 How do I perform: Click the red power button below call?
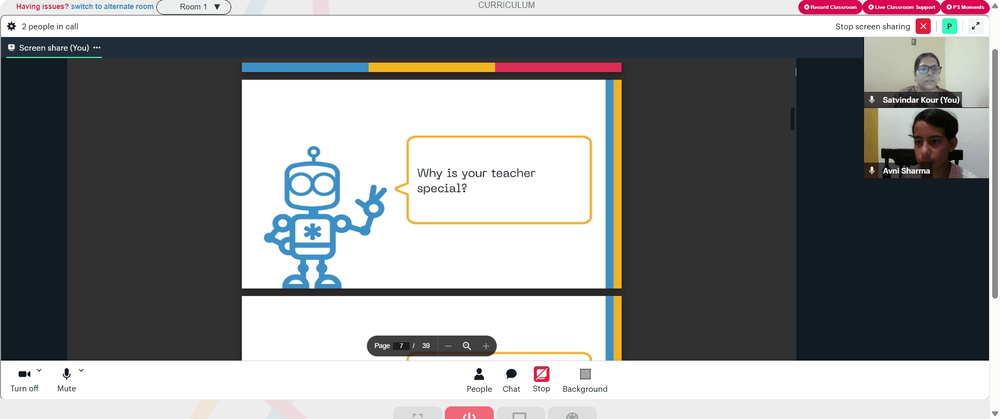(x=469, y=413)
